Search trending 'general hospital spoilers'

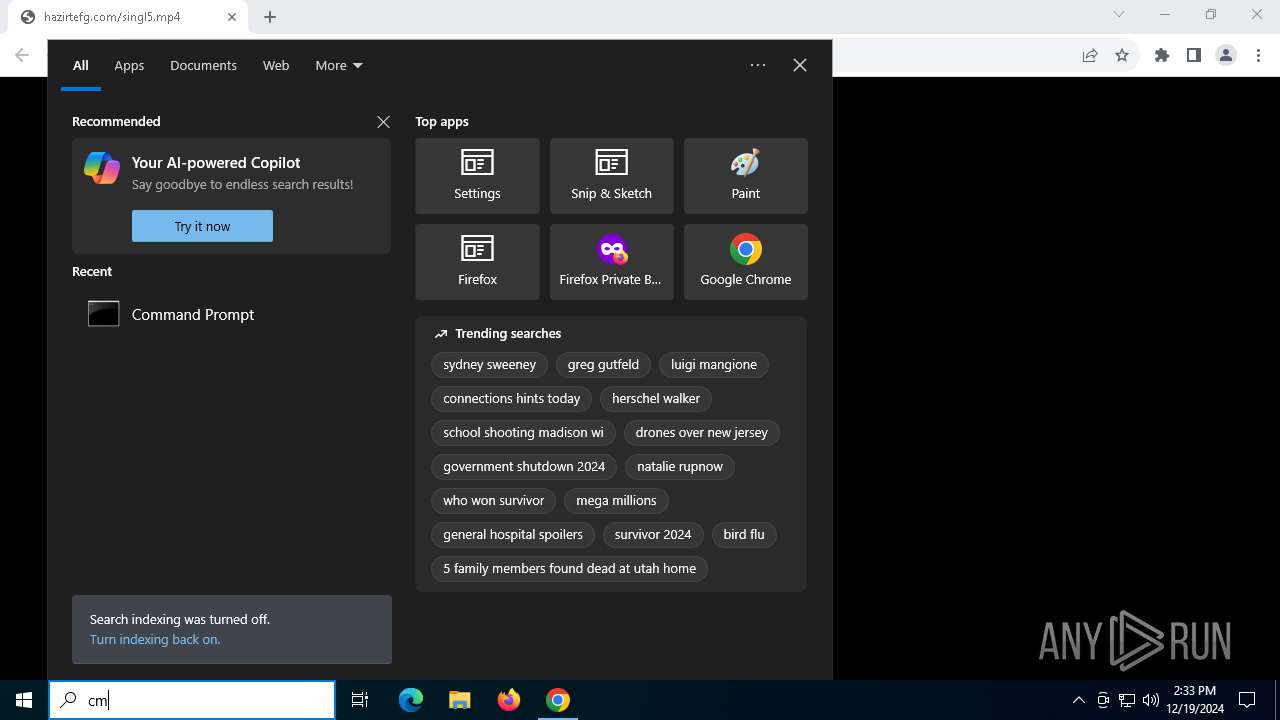point(513,535)
